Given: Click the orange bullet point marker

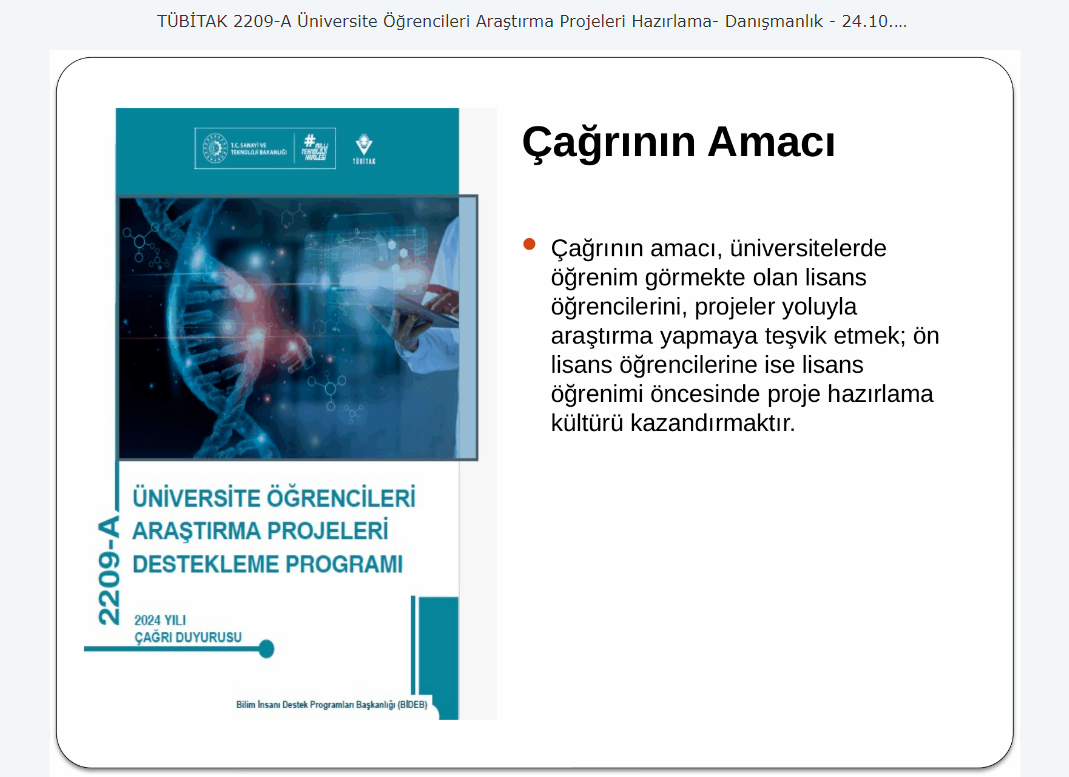Looking at the screenshot, I should [x=530, y=245].
